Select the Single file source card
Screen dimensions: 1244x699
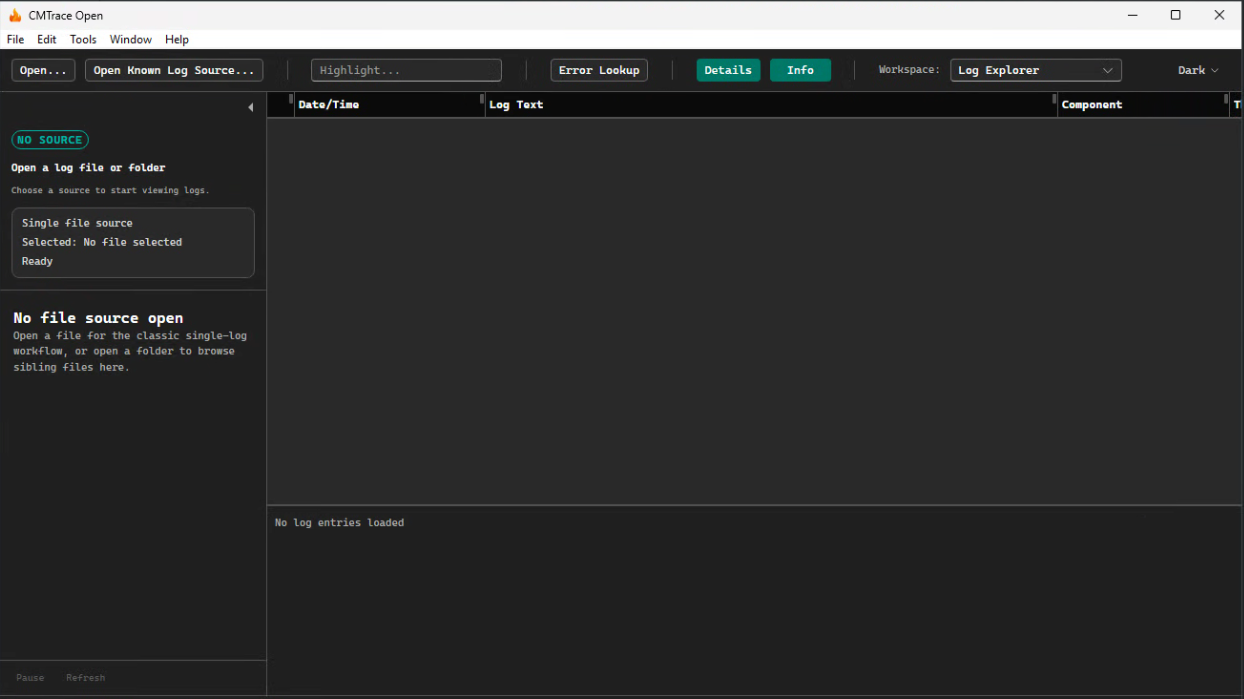133,242
